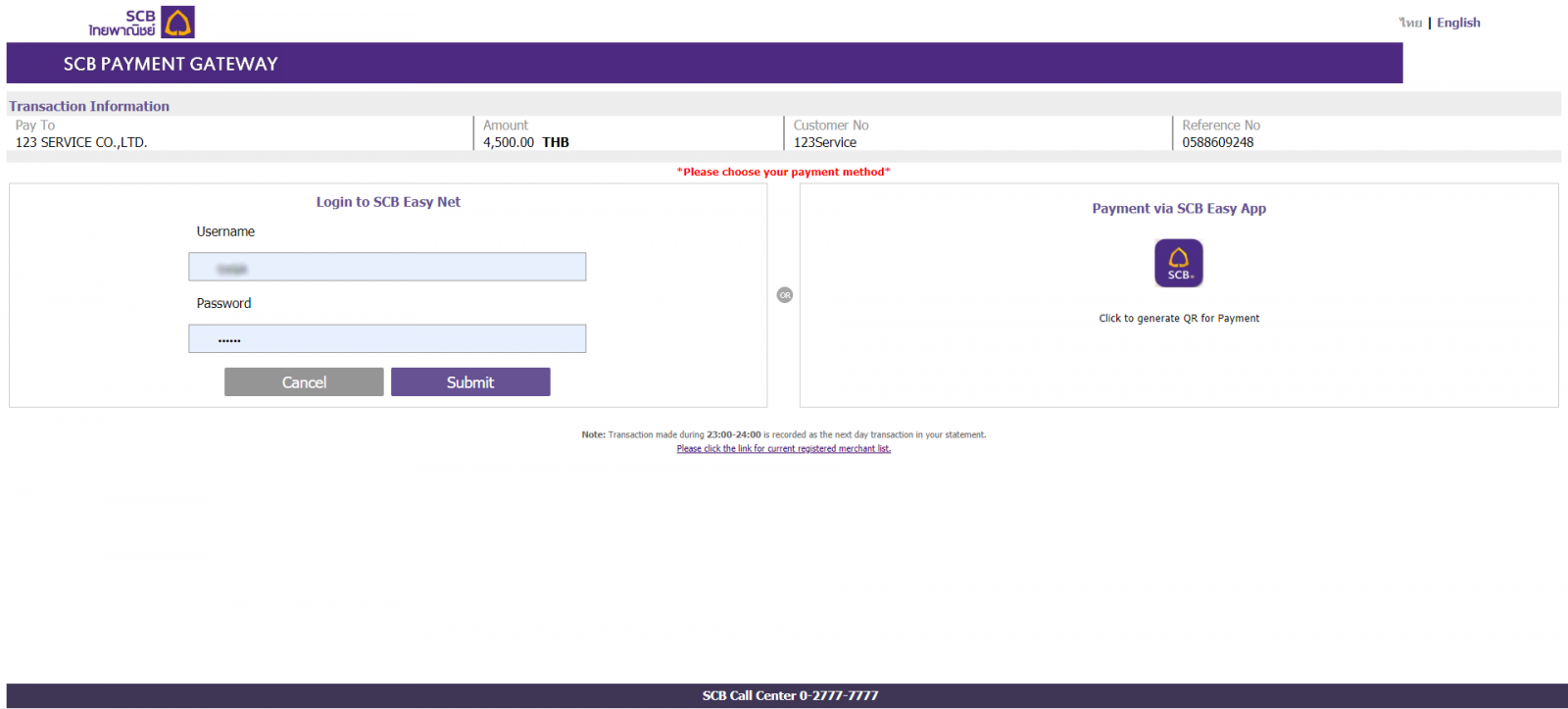The height and width of the screenshot is (709, 1568).
Task: Click the 'Please choose your payment method' notice
Action: tap(784, 172)
